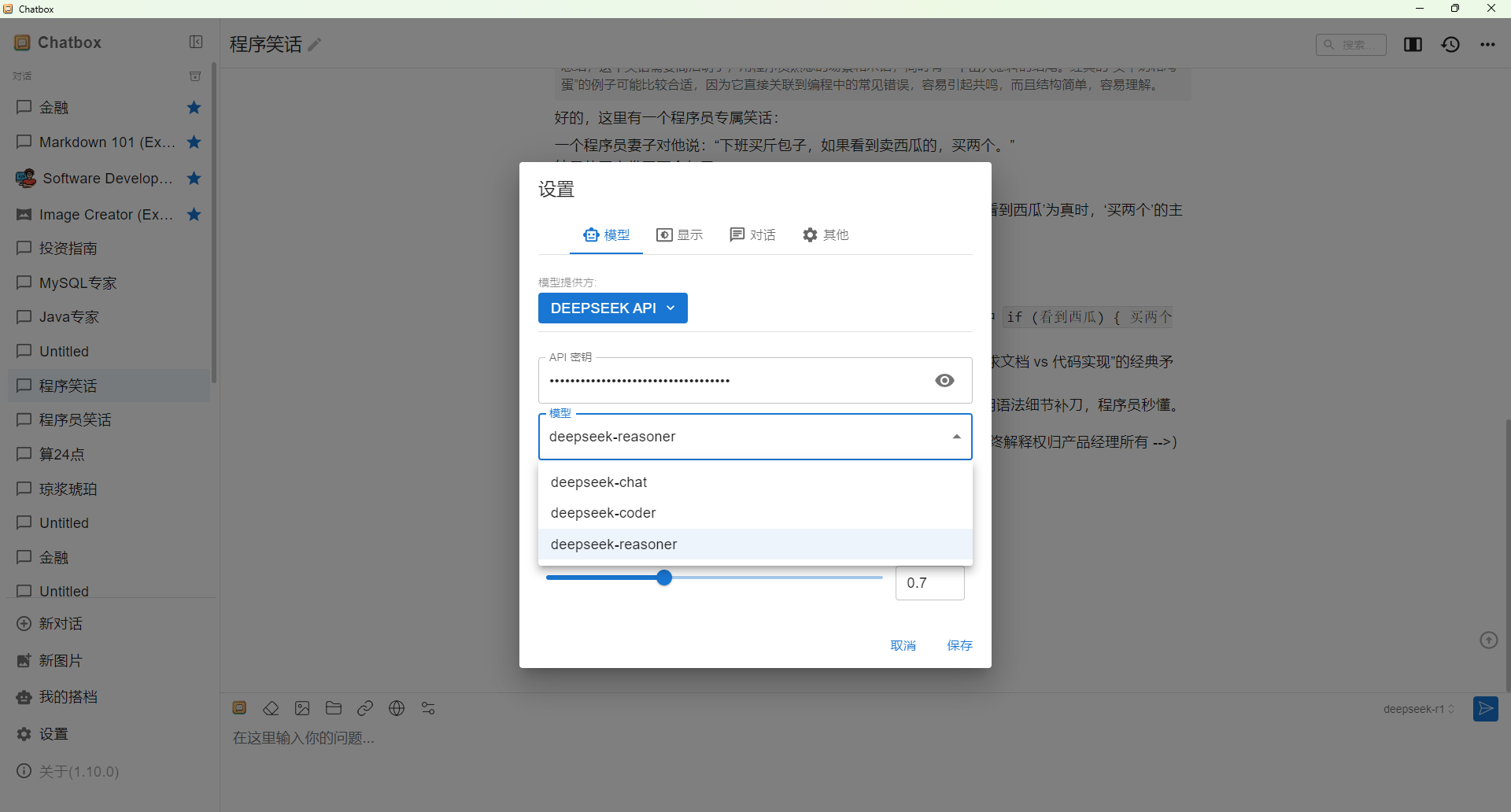Click the sidebar conversation list scrollbar
1511x812 pixels.
point(214,223)
